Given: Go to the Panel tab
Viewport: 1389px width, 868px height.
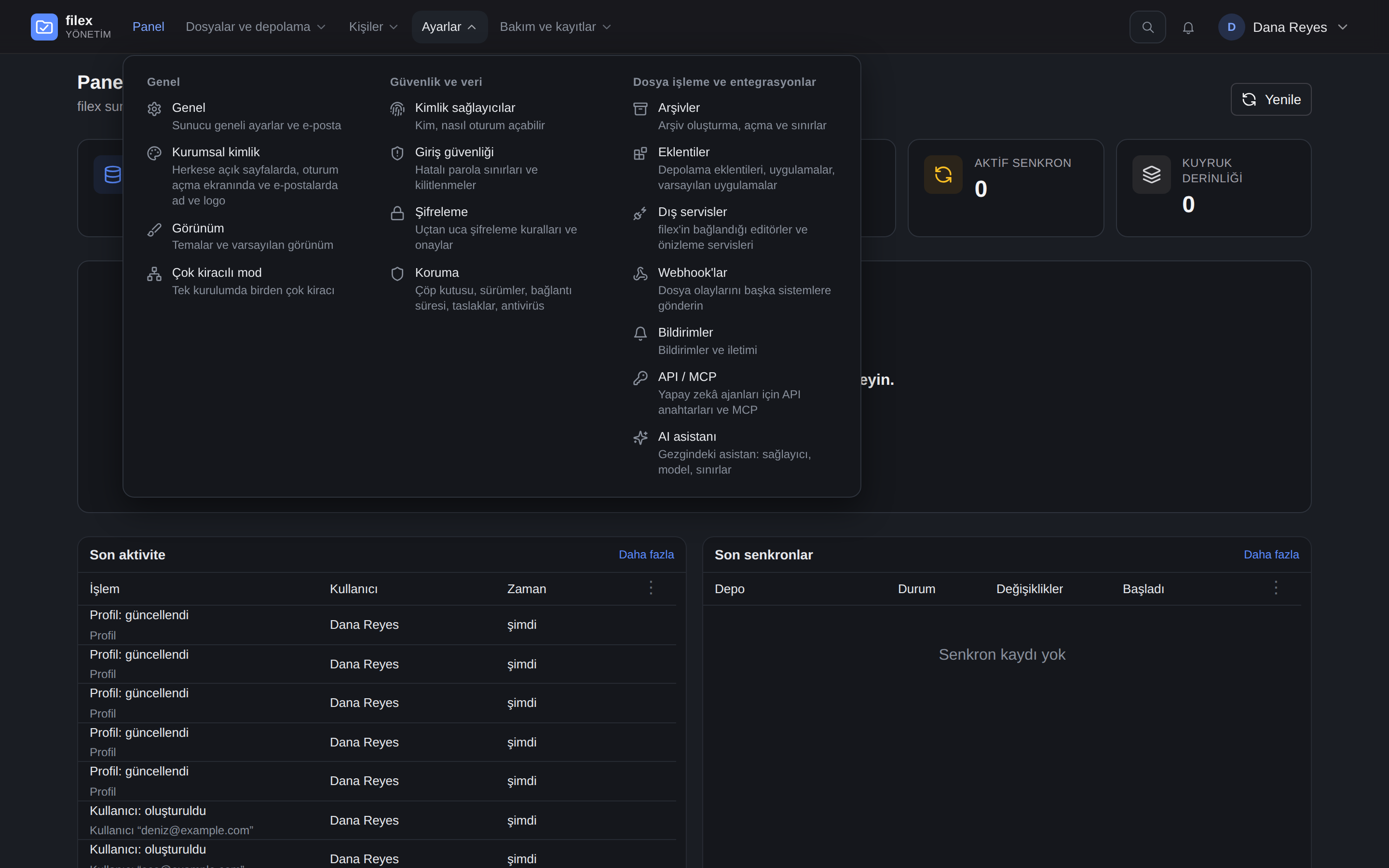Looking at the screenshot, I should coord(148,27).
